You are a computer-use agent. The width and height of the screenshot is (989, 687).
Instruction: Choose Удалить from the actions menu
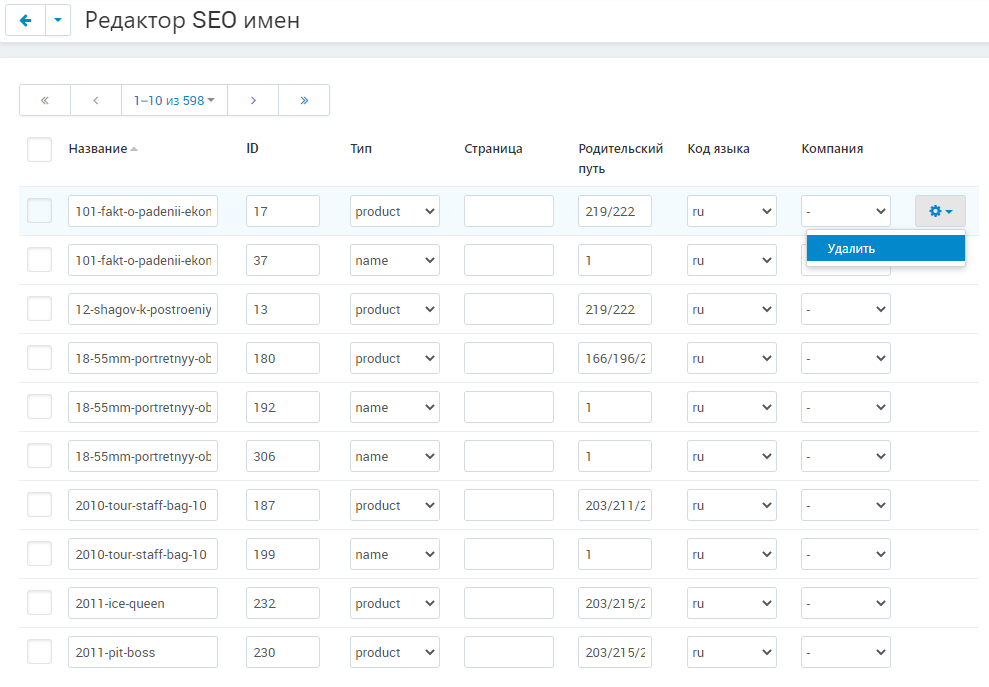point(886,249)
